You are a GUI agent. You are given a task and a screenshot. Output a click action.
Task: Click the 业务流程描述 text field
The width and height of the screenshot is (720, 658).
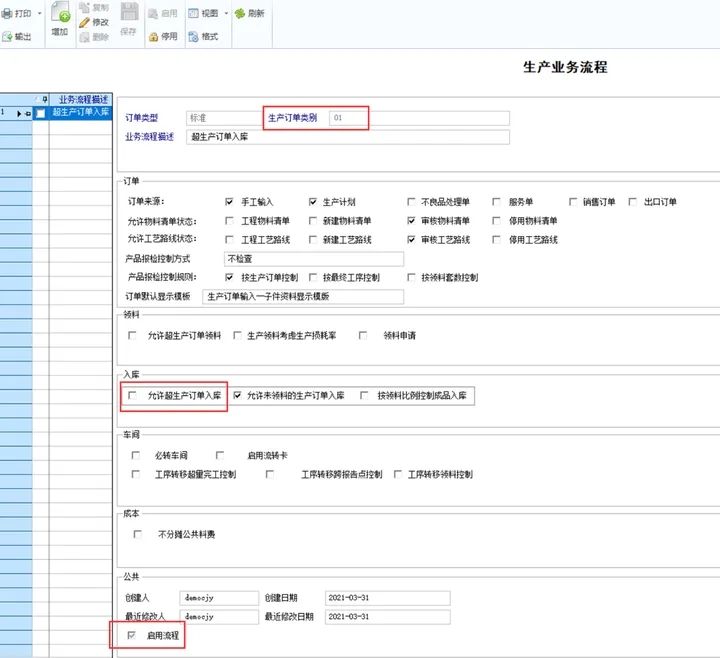(x=347, y=138)
